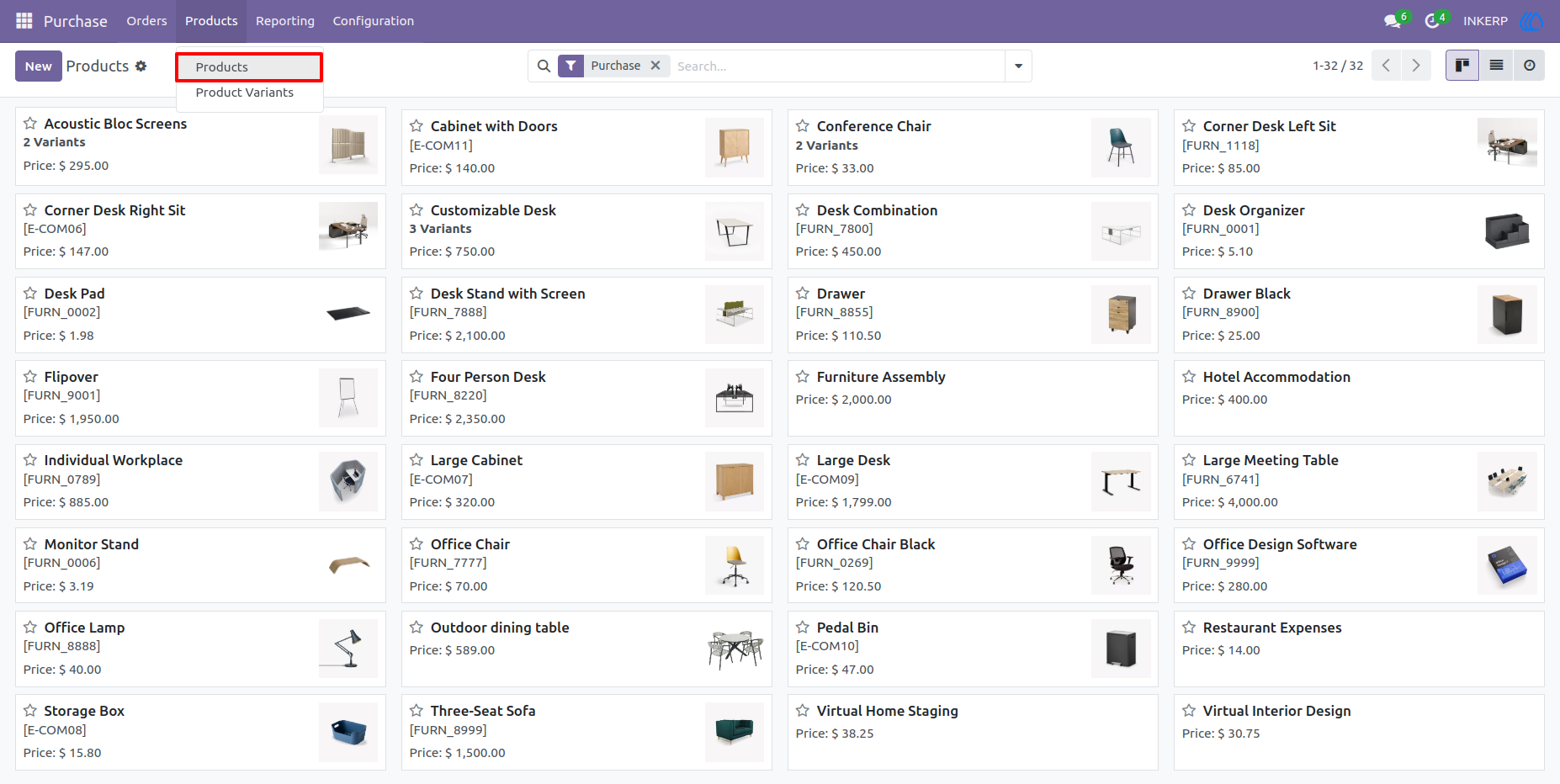Image resolution: width=1560 pixels, height=784 pixels.
Task: Open the conversations chat icon
Action: click(1393, 20)
